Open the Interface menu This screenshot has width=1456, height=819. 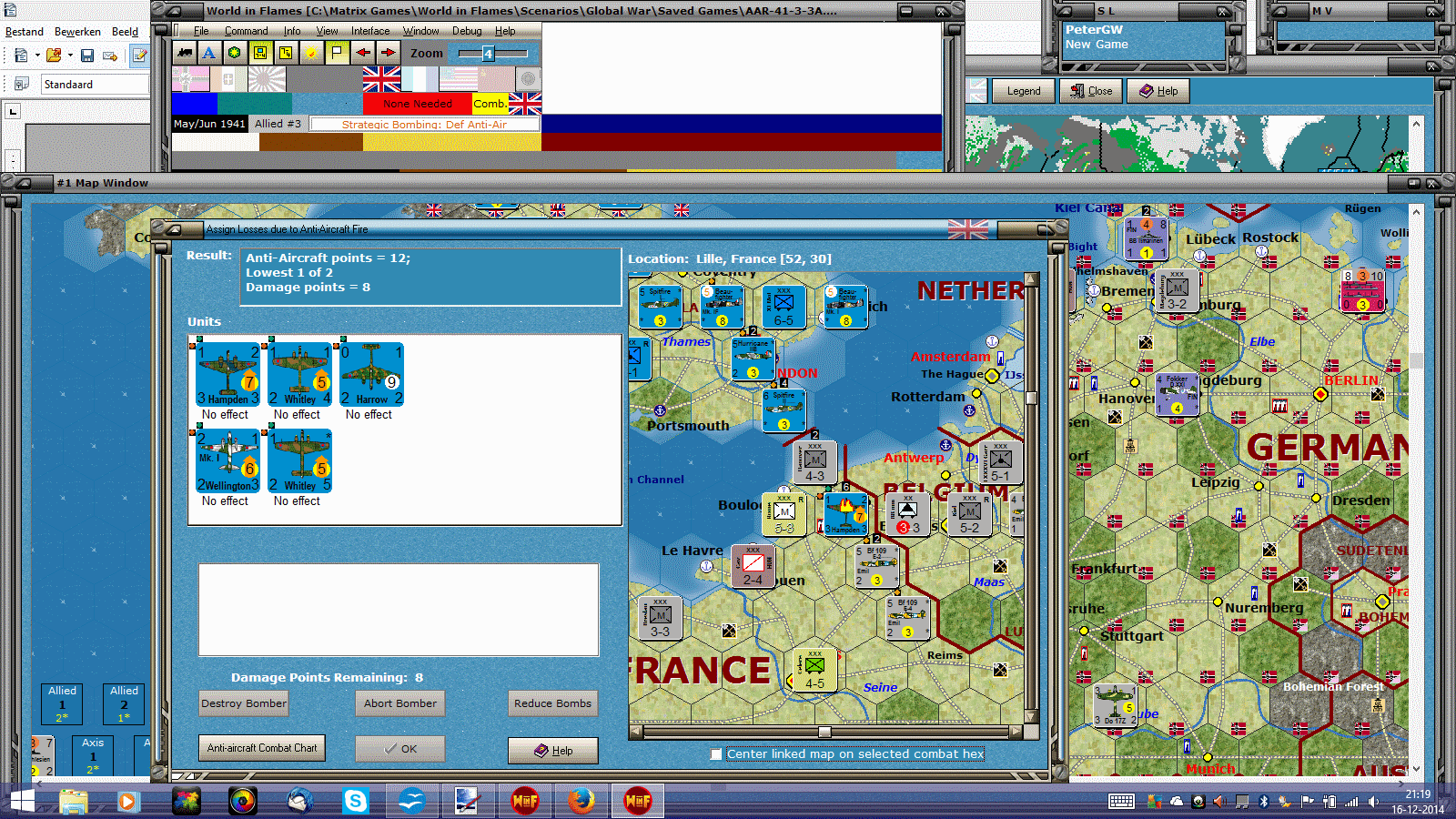(370, 31)
